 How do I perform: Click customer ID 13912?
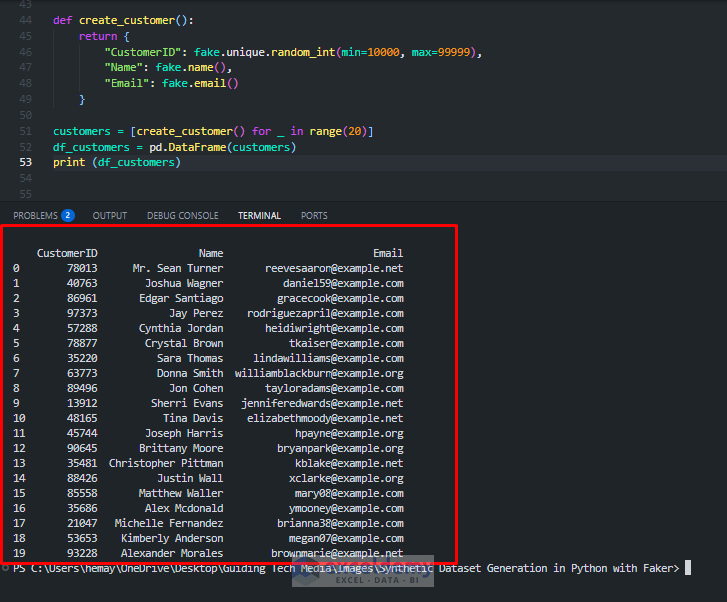(x=82, y=403)
